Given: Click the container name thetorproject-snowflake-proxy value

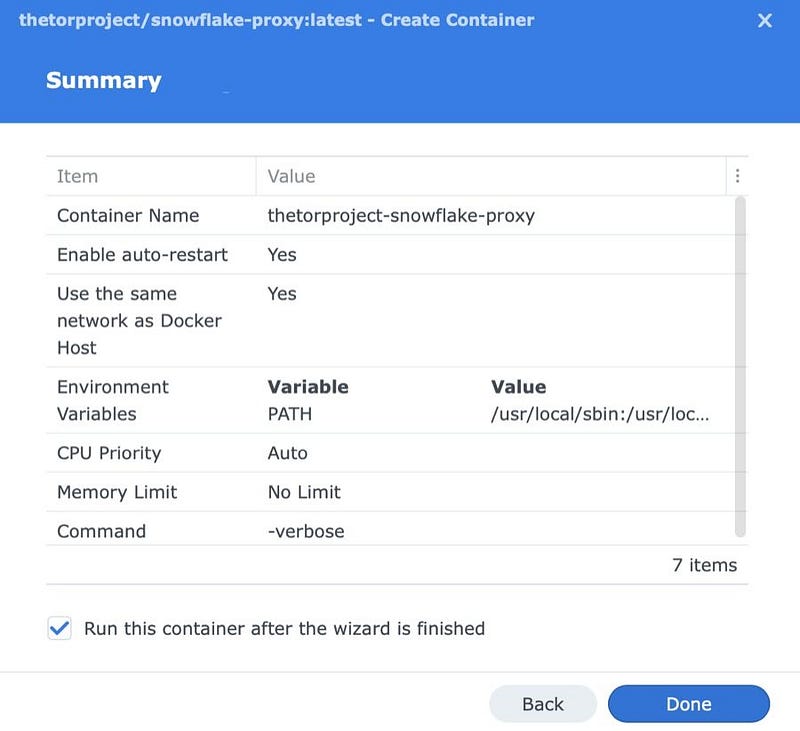Looking at the screenshot, I should (401, 216).
